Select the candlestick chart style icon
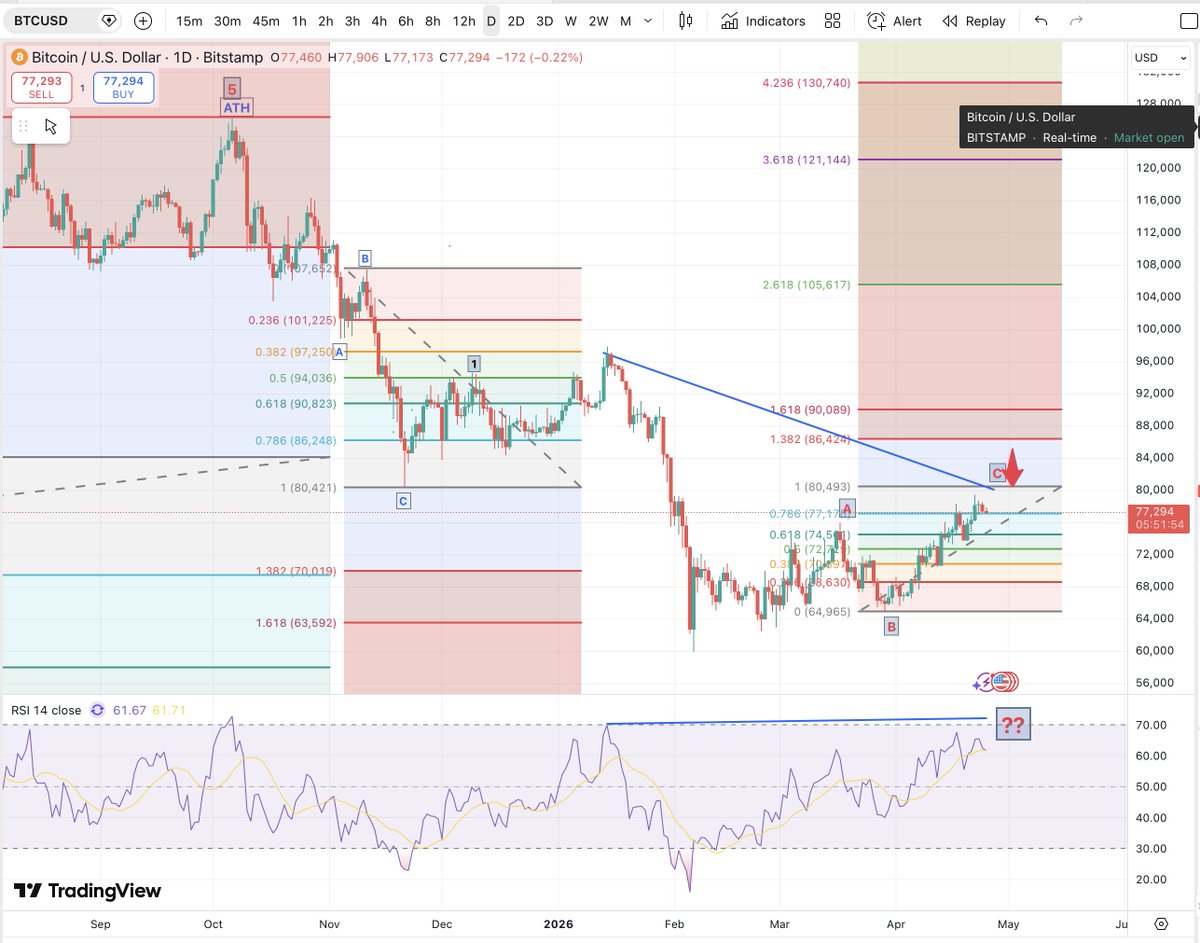 [x=686, y=20]
